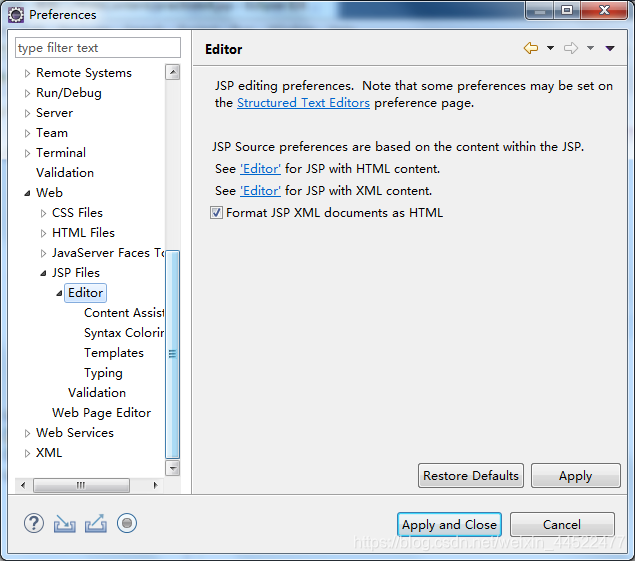635x561 pixels.
Task: Select the JSP Files tree item
Action: [76, 273]
